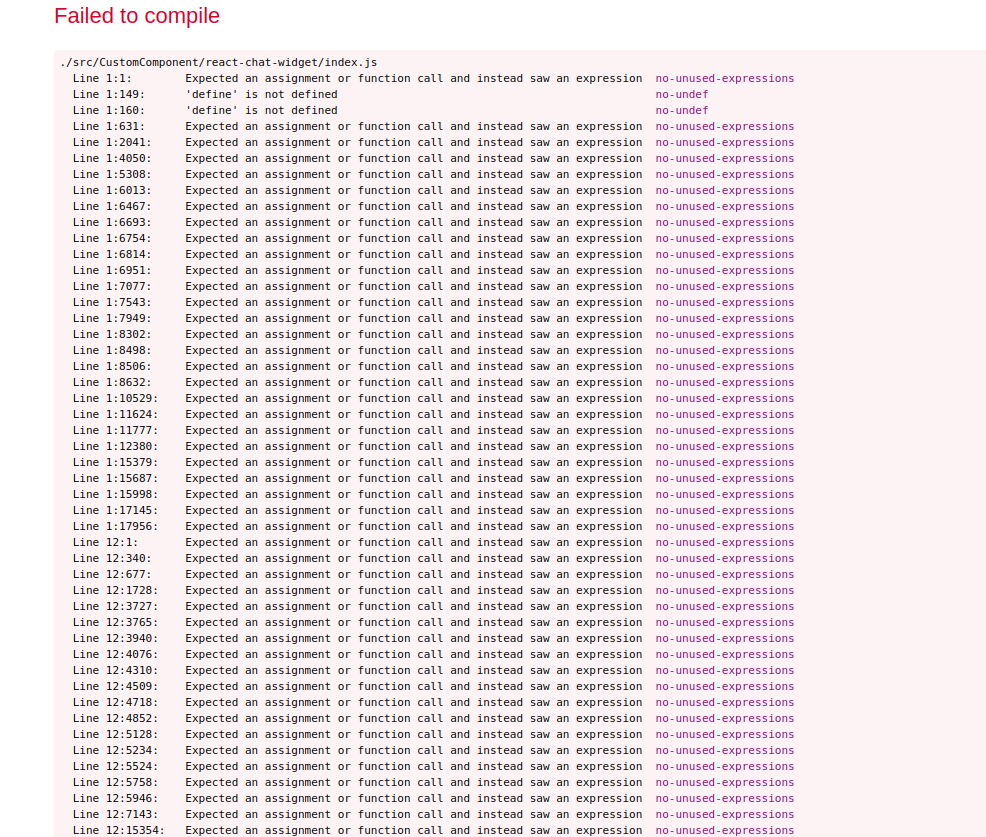Viewport: 986px width, 837px height.
Task: Click the "Line 1:10529:" label
Action: pyautogui.click(x=116, y=399)
